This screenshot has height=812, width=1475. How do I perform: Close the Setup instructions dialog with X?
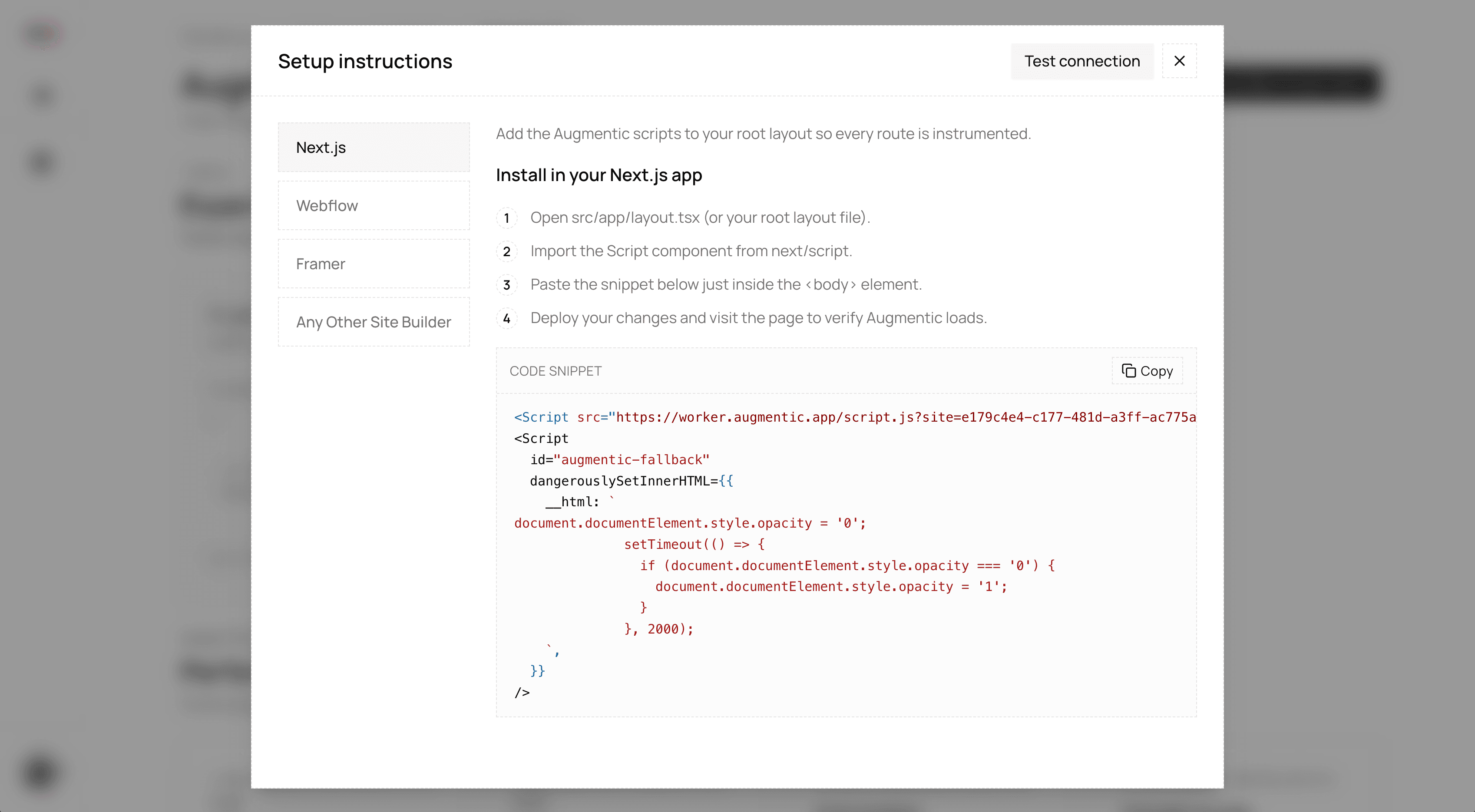[1179, 61]
